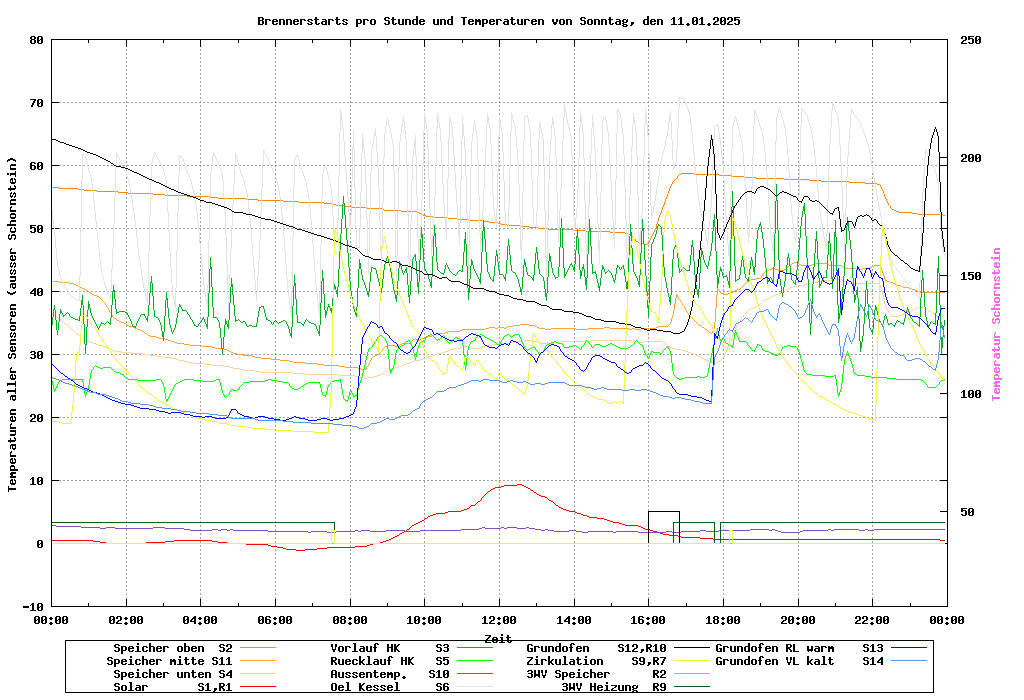The image size is (1024, 700).
Task: Click the 3WV Speicher R2 legend label
Action: pyautogui.click(x=596, y=674)
